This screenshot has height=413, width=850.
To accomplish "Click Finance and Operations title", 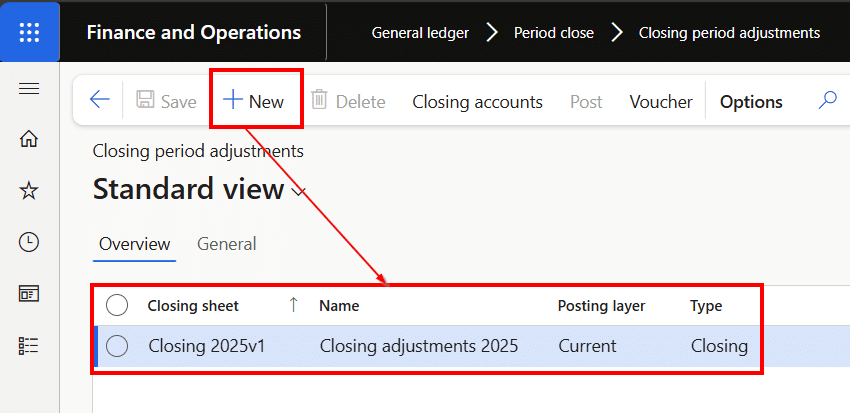I will pyautogui.click(x=194, y=32).
